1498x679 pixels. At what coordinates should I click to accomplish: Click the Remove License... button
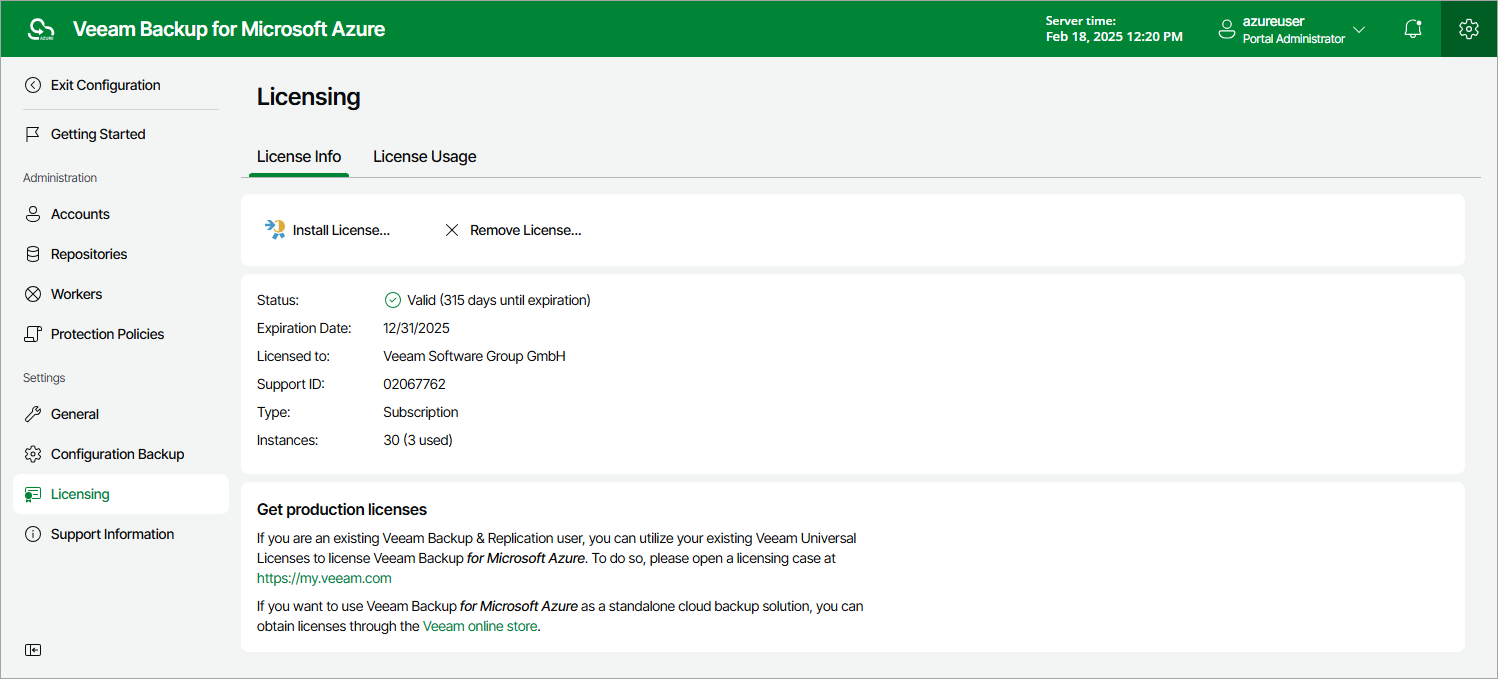513,230
